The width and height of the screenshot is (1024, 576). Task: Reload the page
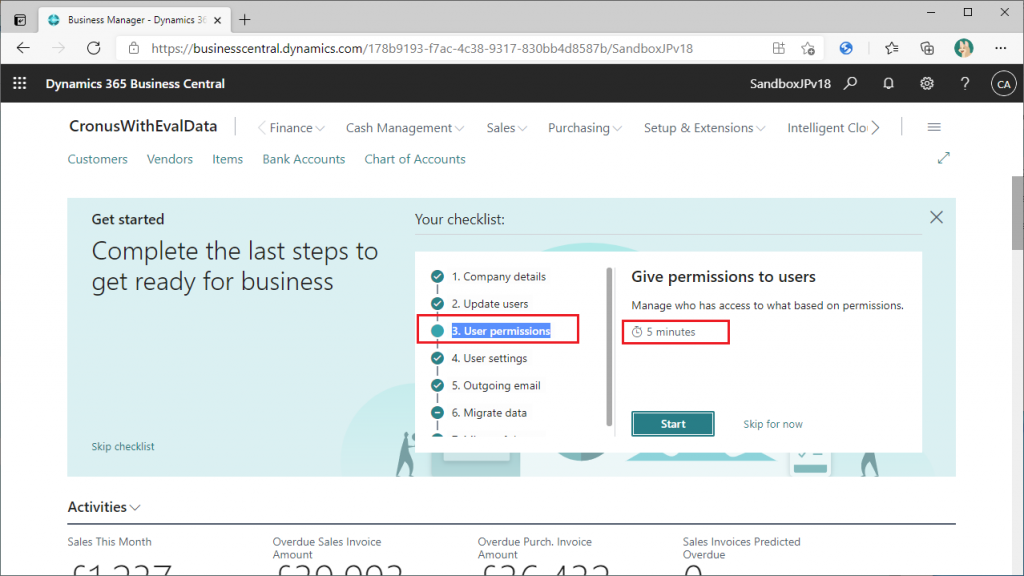coord(94,48)
